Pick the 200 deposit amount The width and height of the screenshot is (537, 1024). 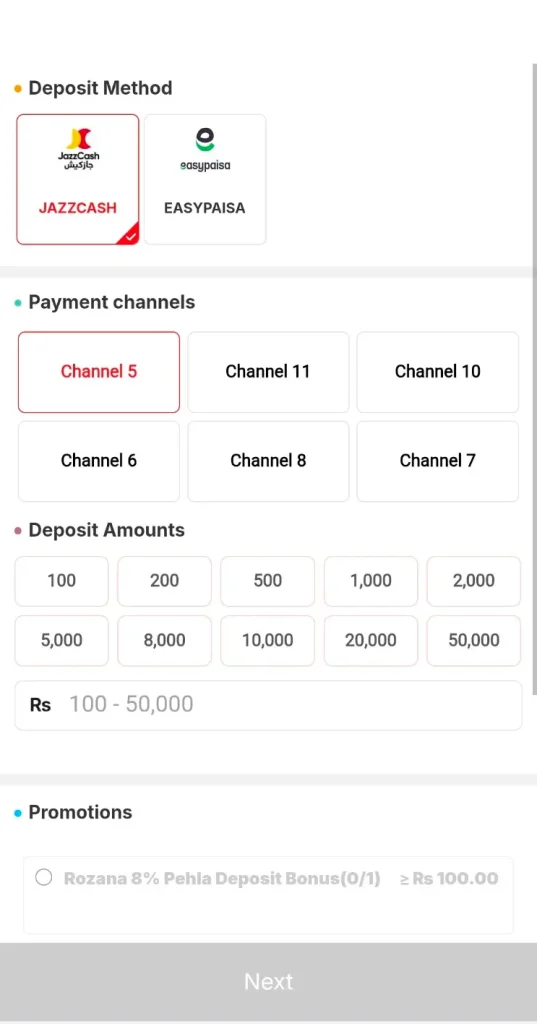(165, 581)
